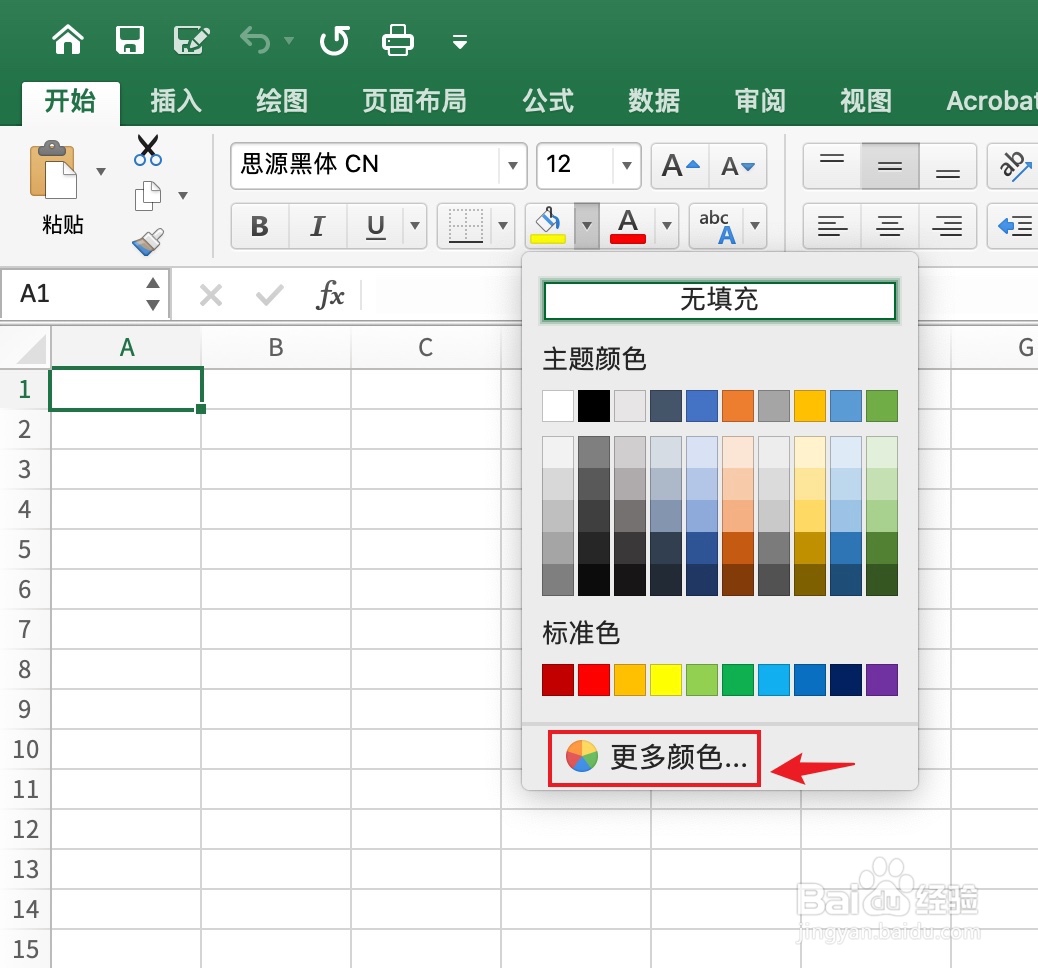Click the Save As edit icon
This screenshot has height=968, width=1038.
point(191,40)
